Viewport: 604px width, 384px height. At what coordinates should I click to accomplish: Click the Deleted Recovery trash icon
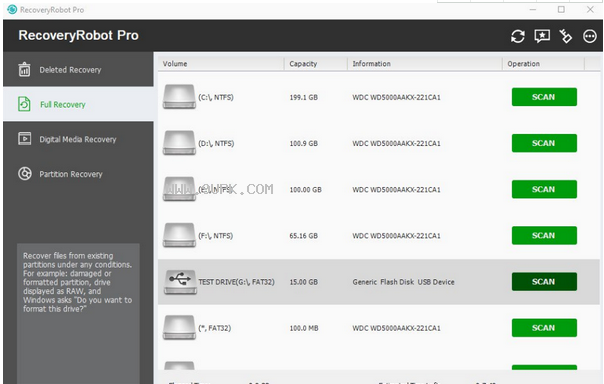point(24,69)
